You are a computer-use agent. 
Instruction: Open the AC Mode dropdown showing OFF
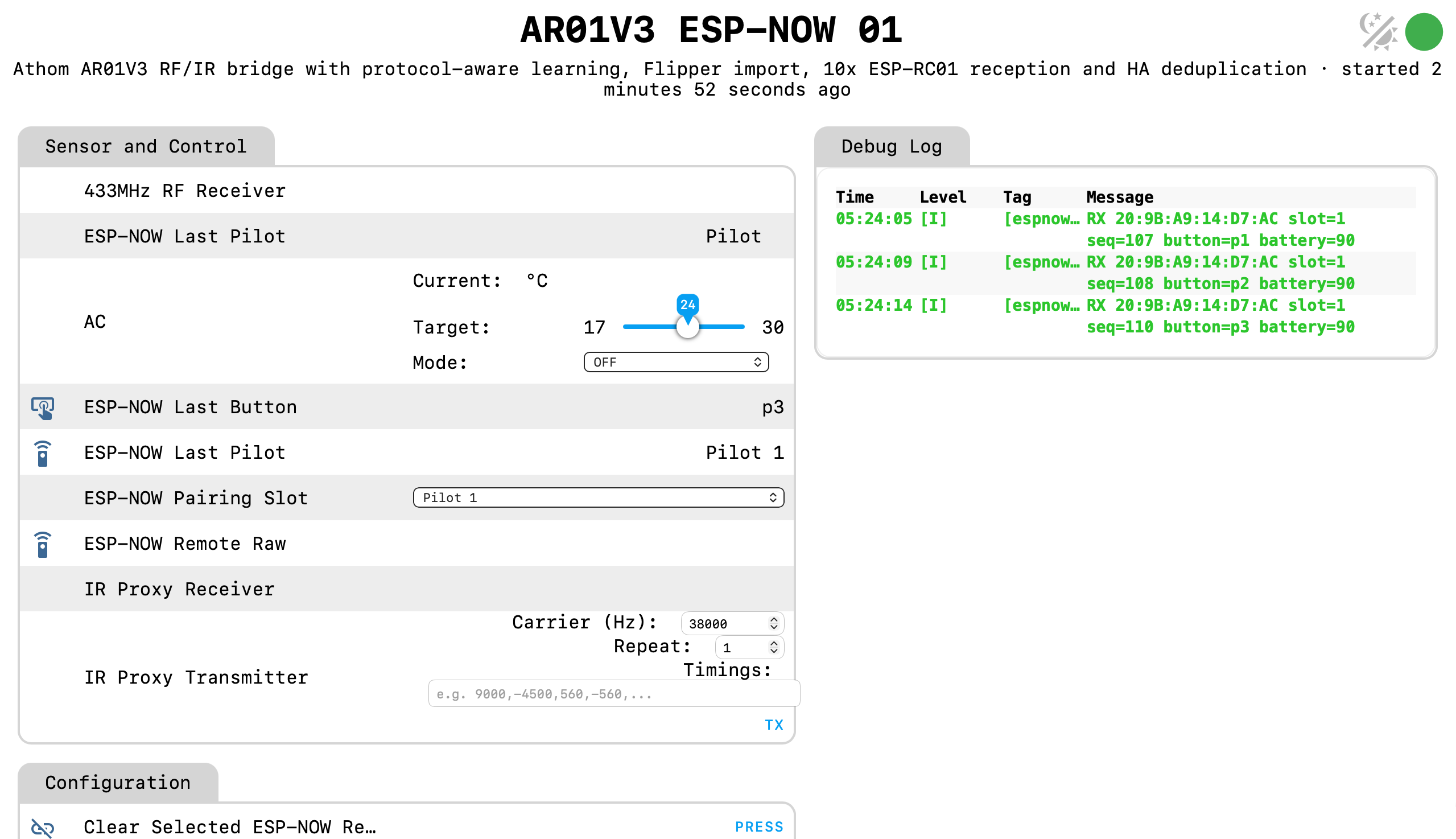coord(676,363)
